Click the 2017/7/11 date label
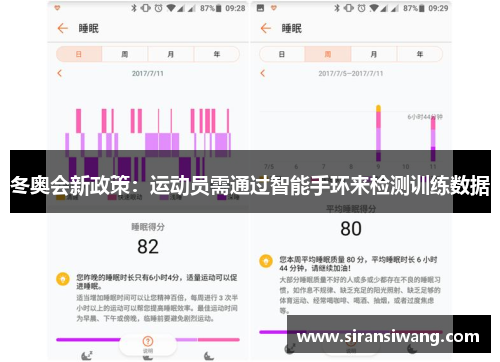The width and height of the screenshot is (500, 362). click(x=148, y=73)
